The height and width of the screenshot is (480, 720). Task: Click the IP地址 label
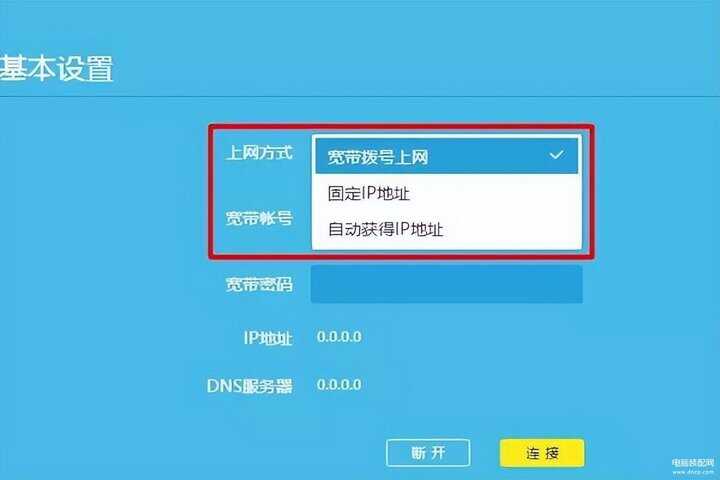tap(268, 338)
